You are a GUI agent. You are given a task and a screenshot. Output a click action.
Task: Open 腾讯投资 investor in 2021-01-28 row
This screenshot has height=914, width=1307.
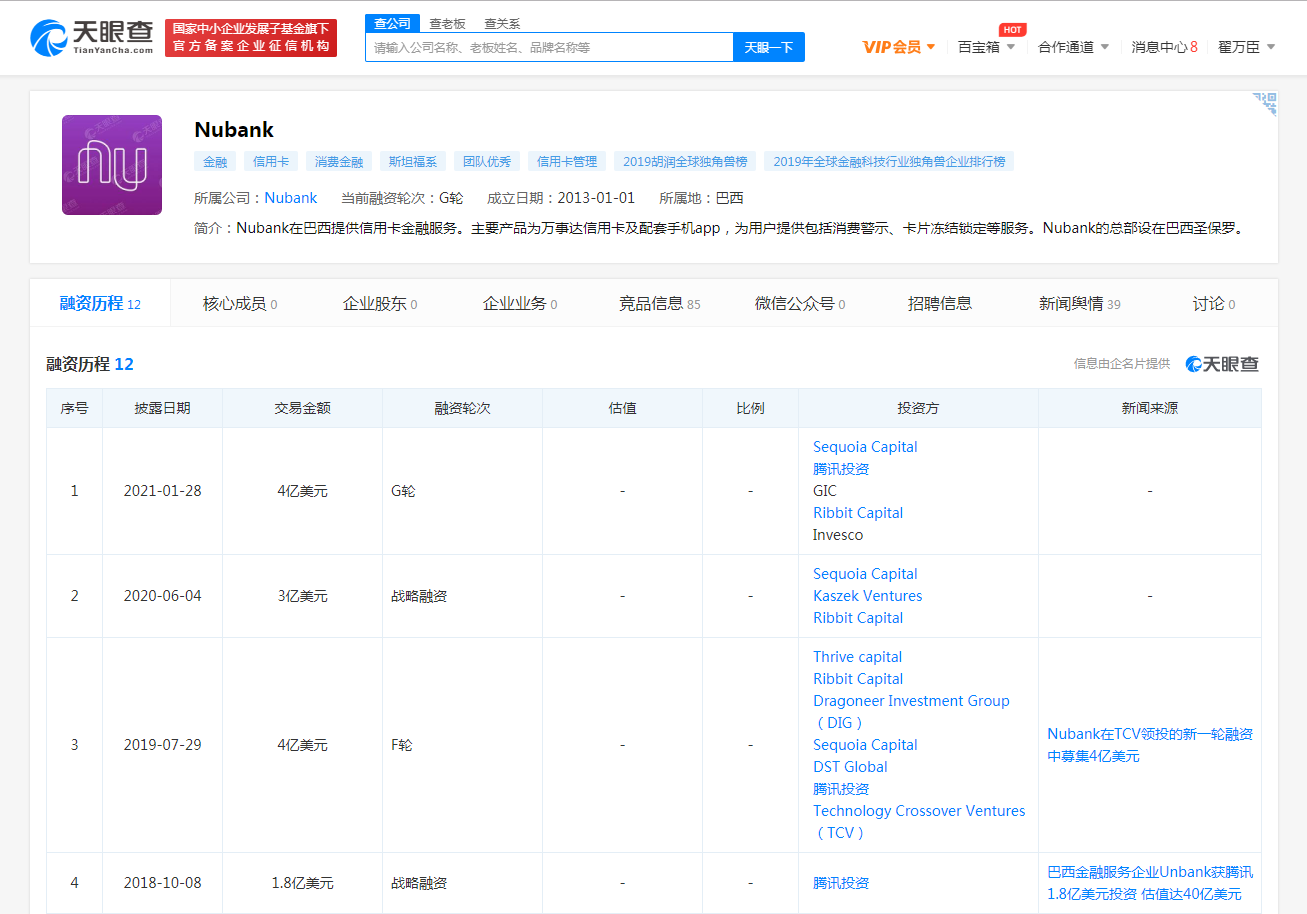click(x=841, y=469)
